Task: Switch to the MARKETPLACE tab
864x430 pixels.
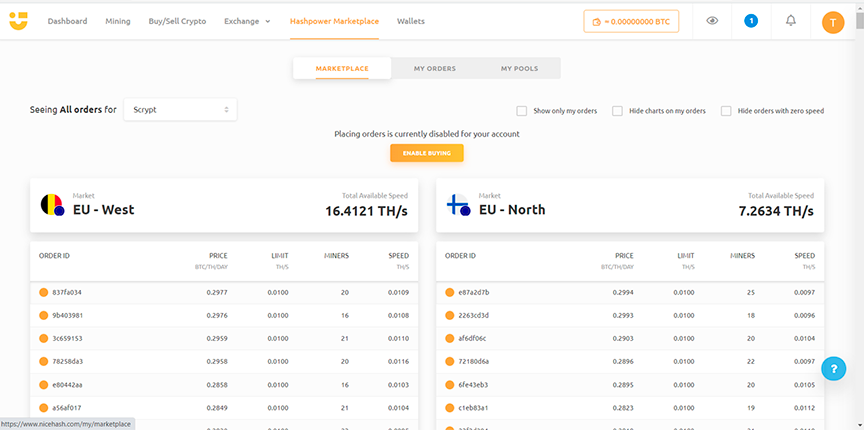Action: (342, 68)
